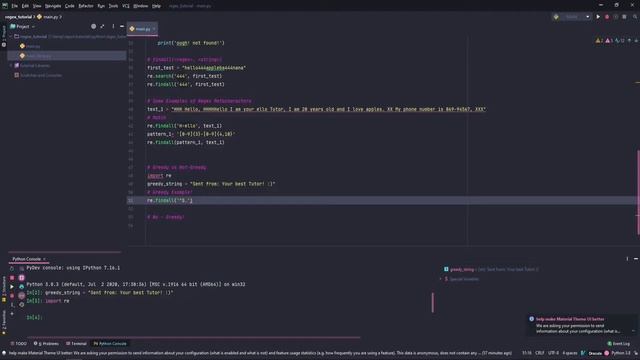The height and width of the screenshot is (360, 640).
Task: Click the yellow warnings indicator in editor
Action: (599, 40)
